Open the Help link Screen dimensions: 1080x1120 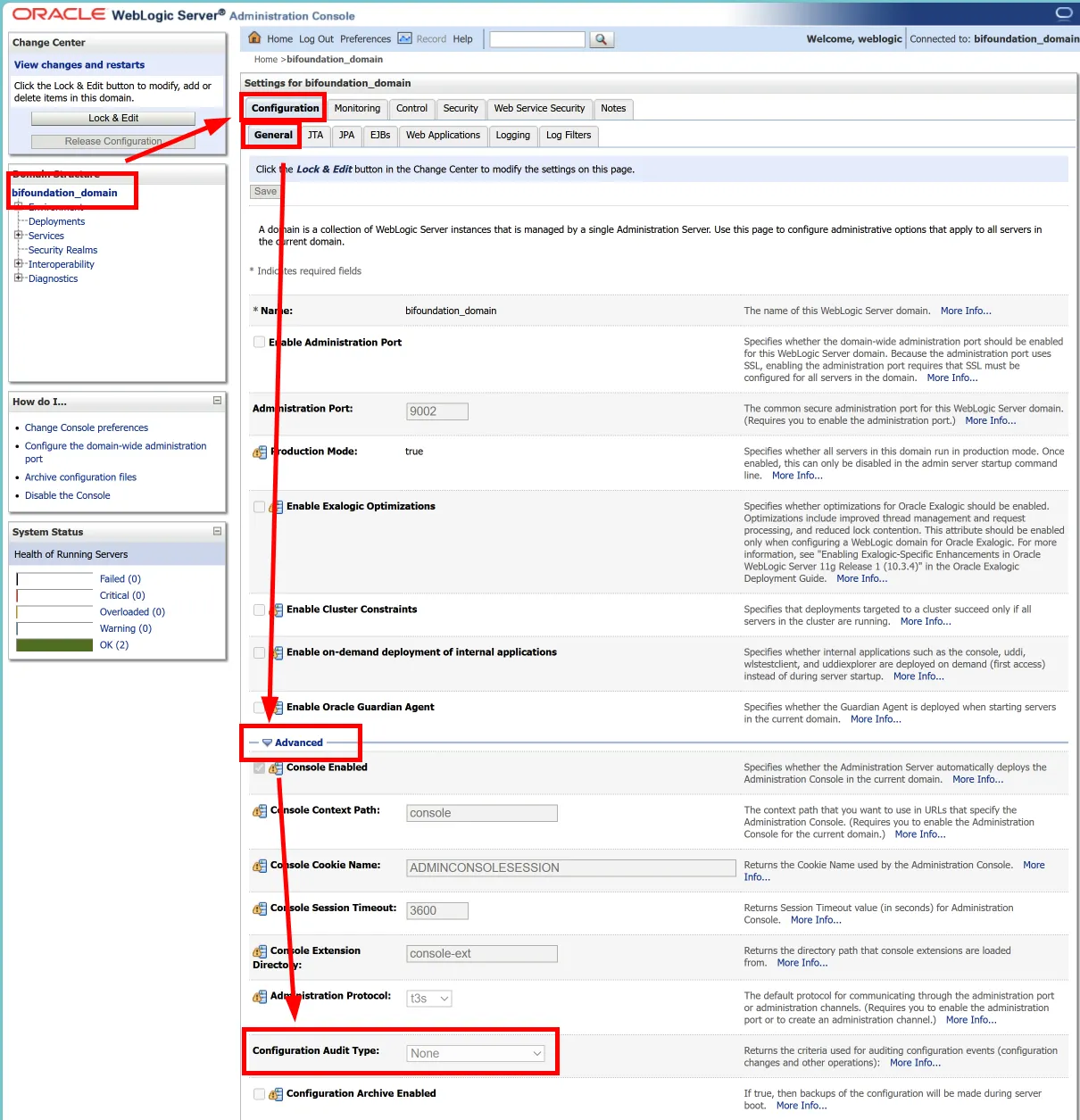(x=462, y=39)
